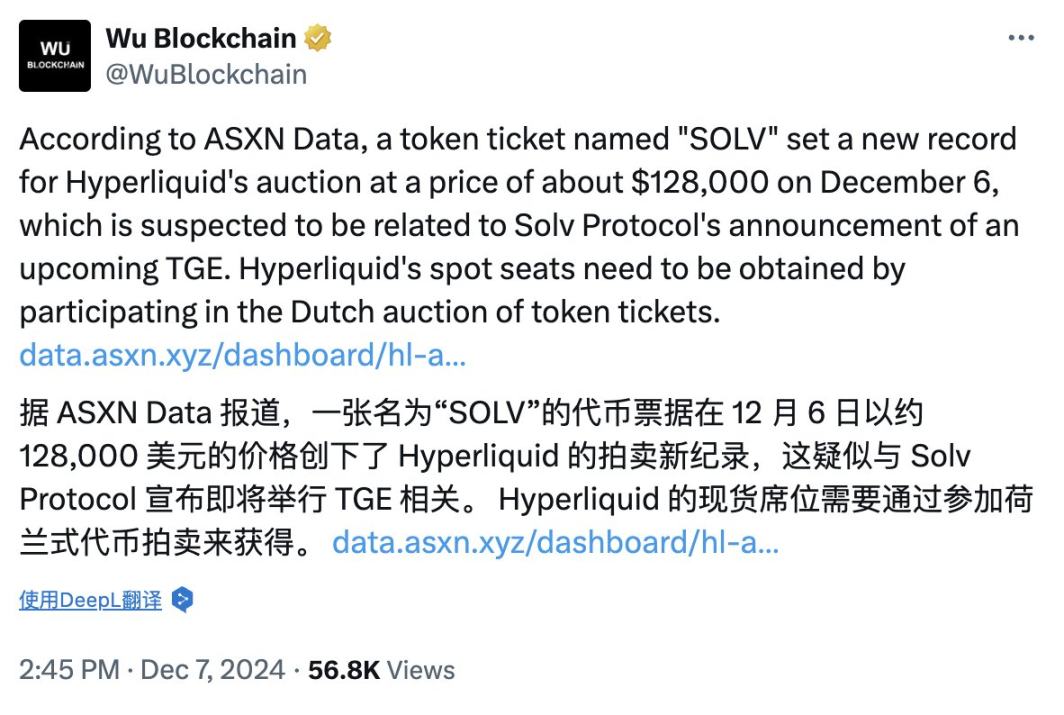Image resolution: width=1064 pixels, height=715 pixels.
Task: Click the verification checkmark next to the name
Action: point(317,37)
